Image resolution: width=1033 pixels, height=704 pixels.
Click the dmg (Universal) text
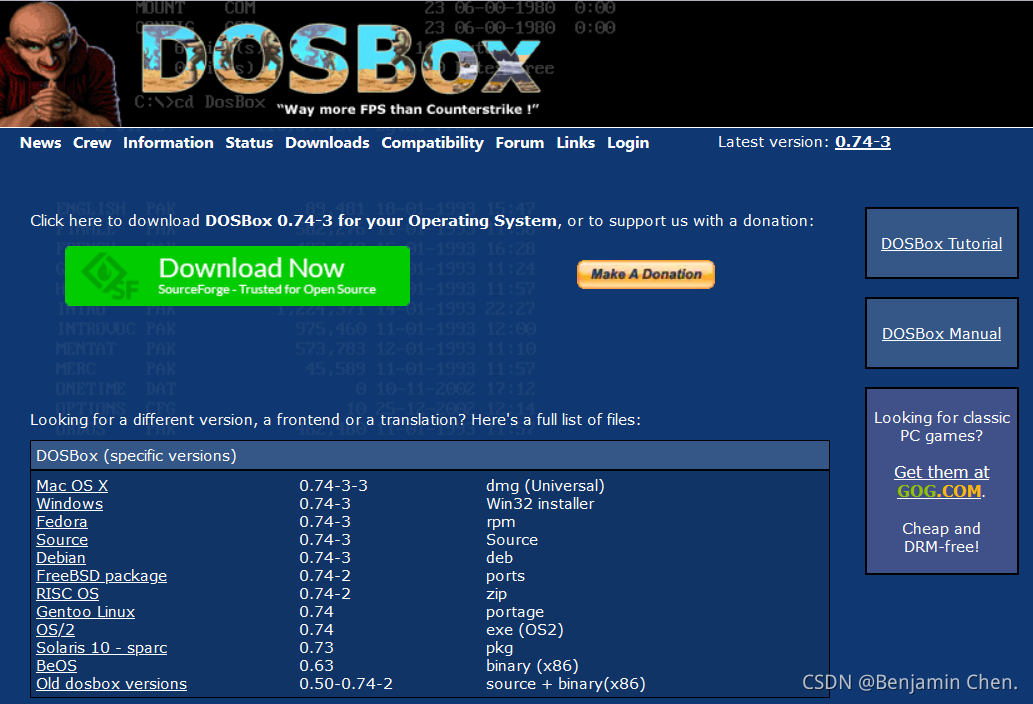tap(545, 486)
